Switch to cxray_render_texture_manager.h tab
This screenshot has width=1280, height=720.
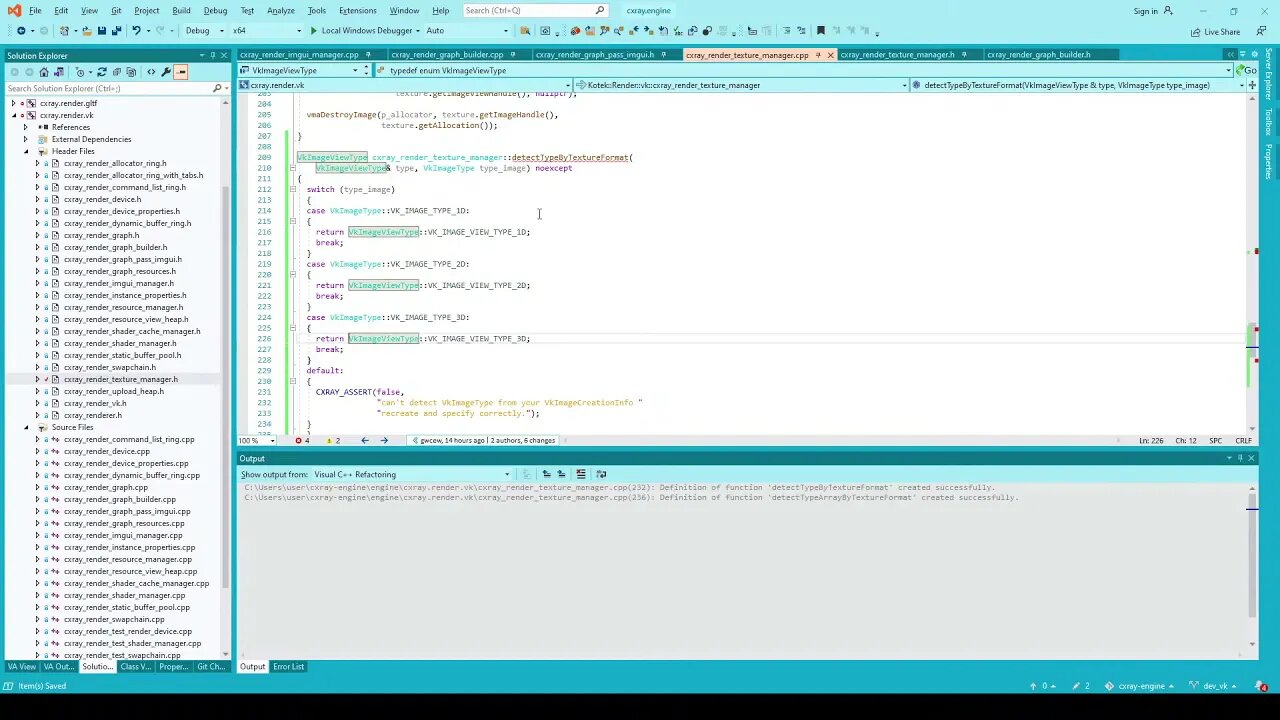[897, 55]
